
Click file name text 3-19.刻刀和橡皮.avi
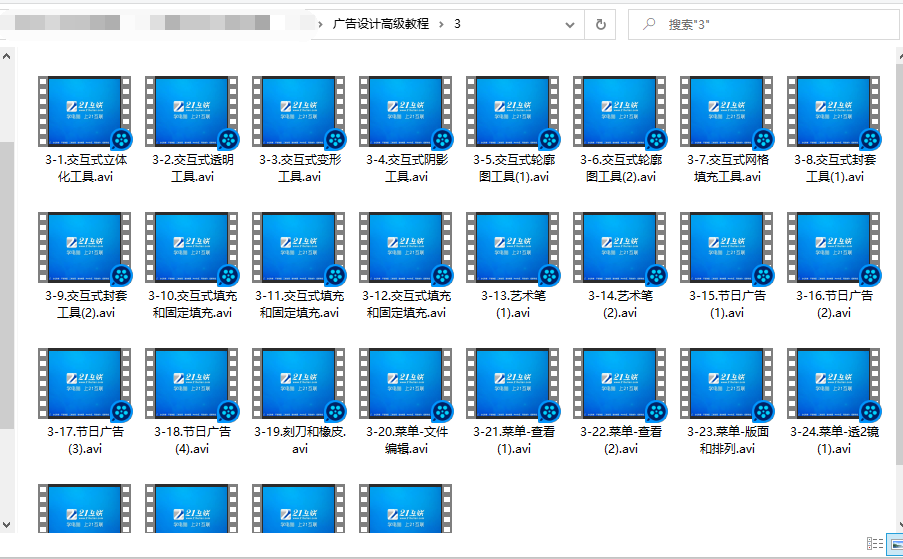pos(299,440)
